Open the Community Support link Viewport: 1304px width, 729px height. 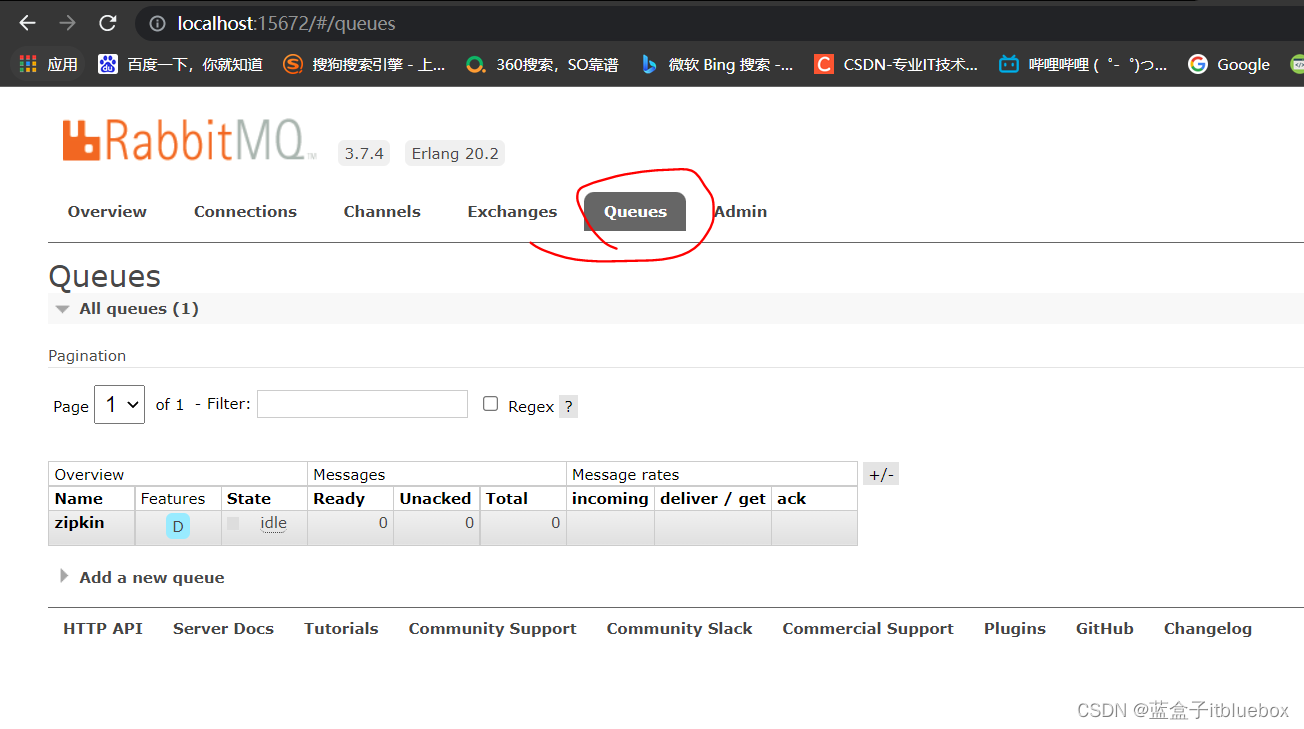[492, 628]
